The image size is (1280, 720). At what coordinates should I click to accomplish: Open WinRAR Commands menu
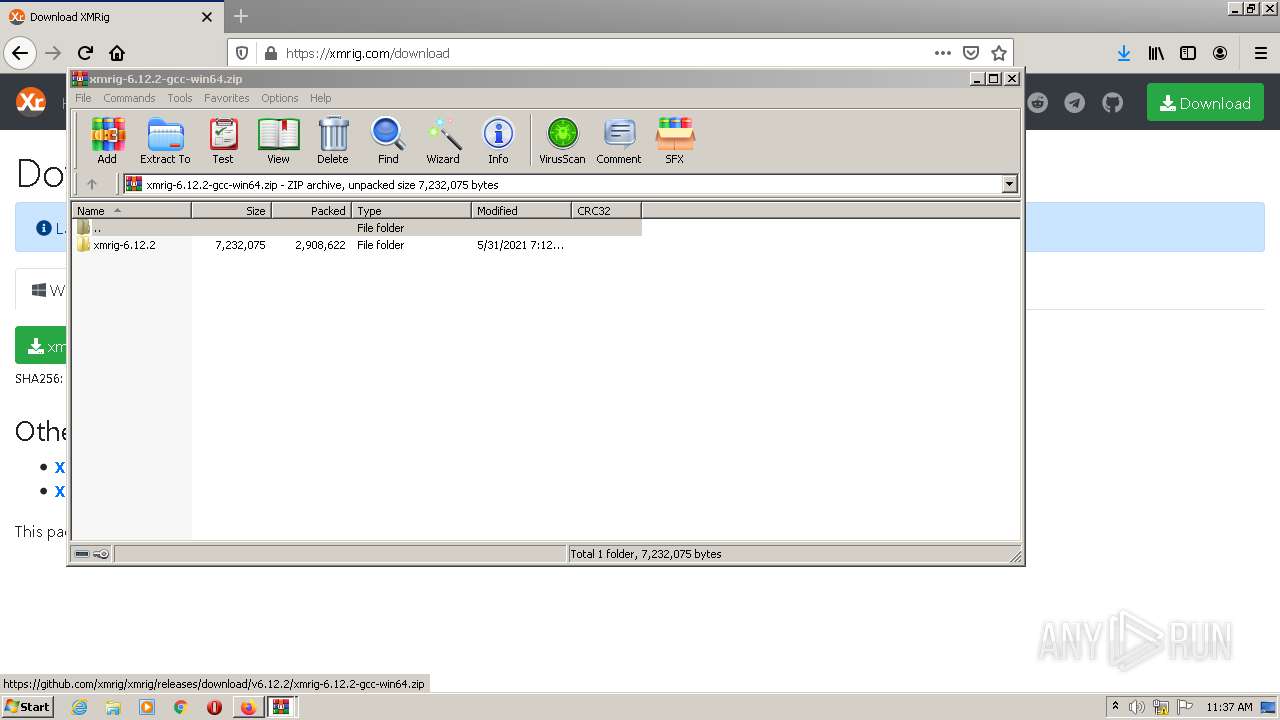coord(129,98)
